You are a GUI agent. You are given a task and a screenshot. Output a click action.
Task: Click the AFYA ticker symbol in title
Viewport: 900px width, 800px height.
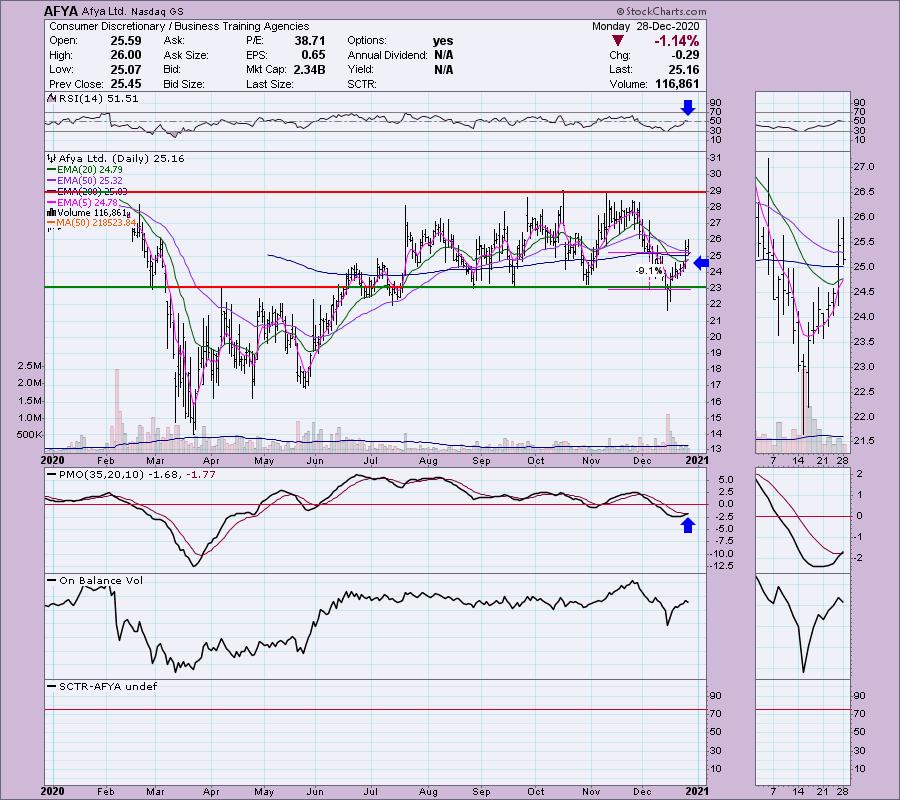coord(61,11)
